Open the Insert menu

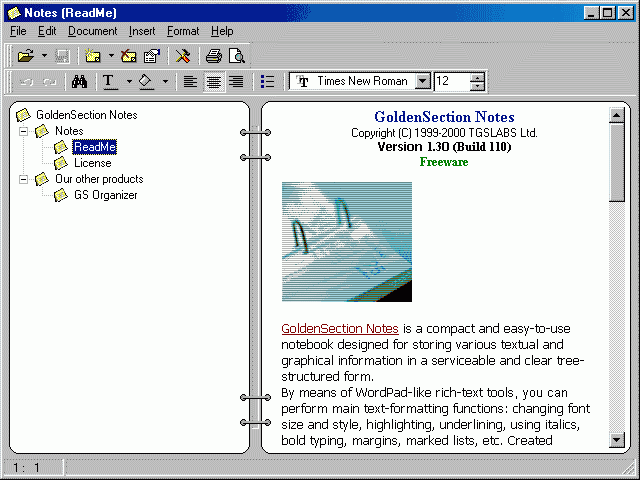[142, 31]
